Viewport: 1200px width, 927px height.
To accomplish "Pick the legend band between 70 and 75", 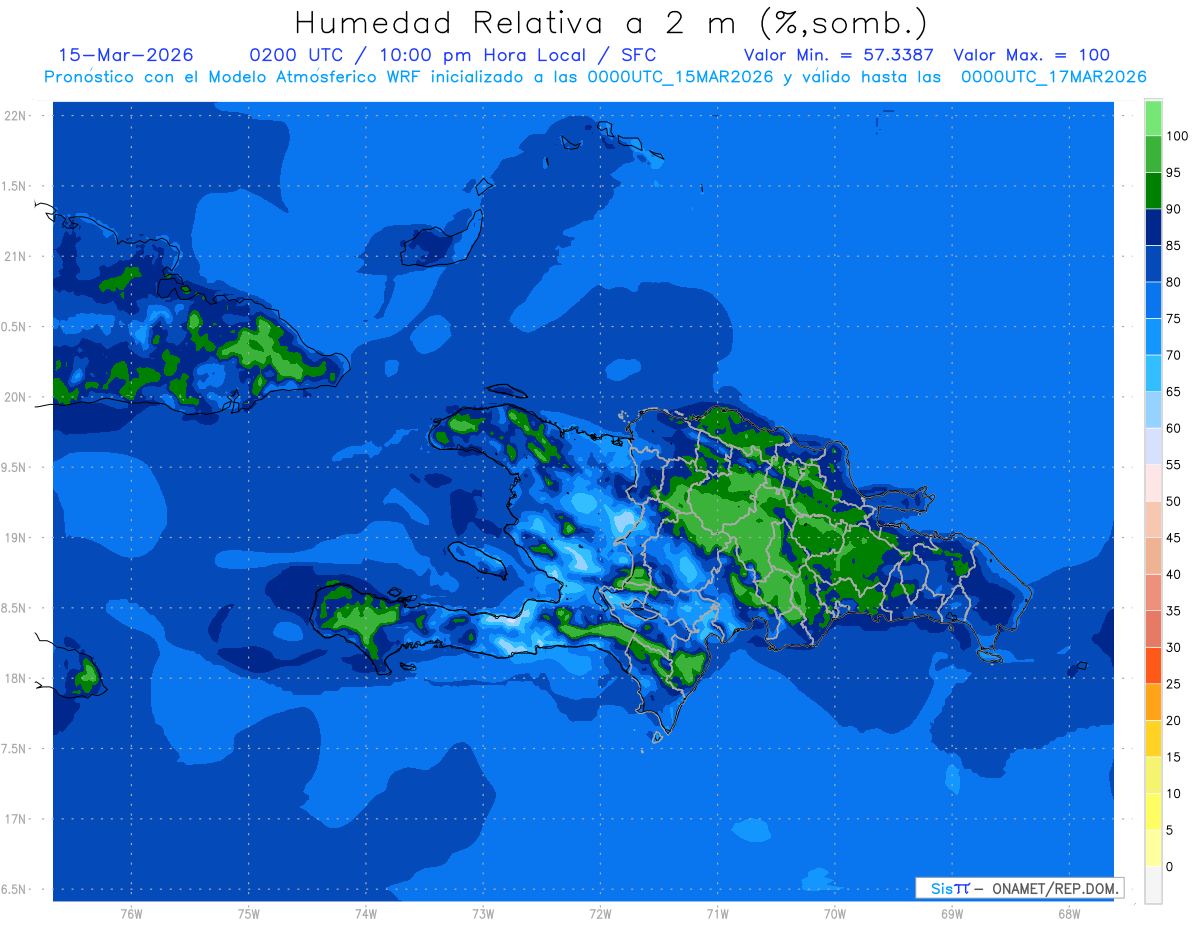I will tap(1153, 337).
